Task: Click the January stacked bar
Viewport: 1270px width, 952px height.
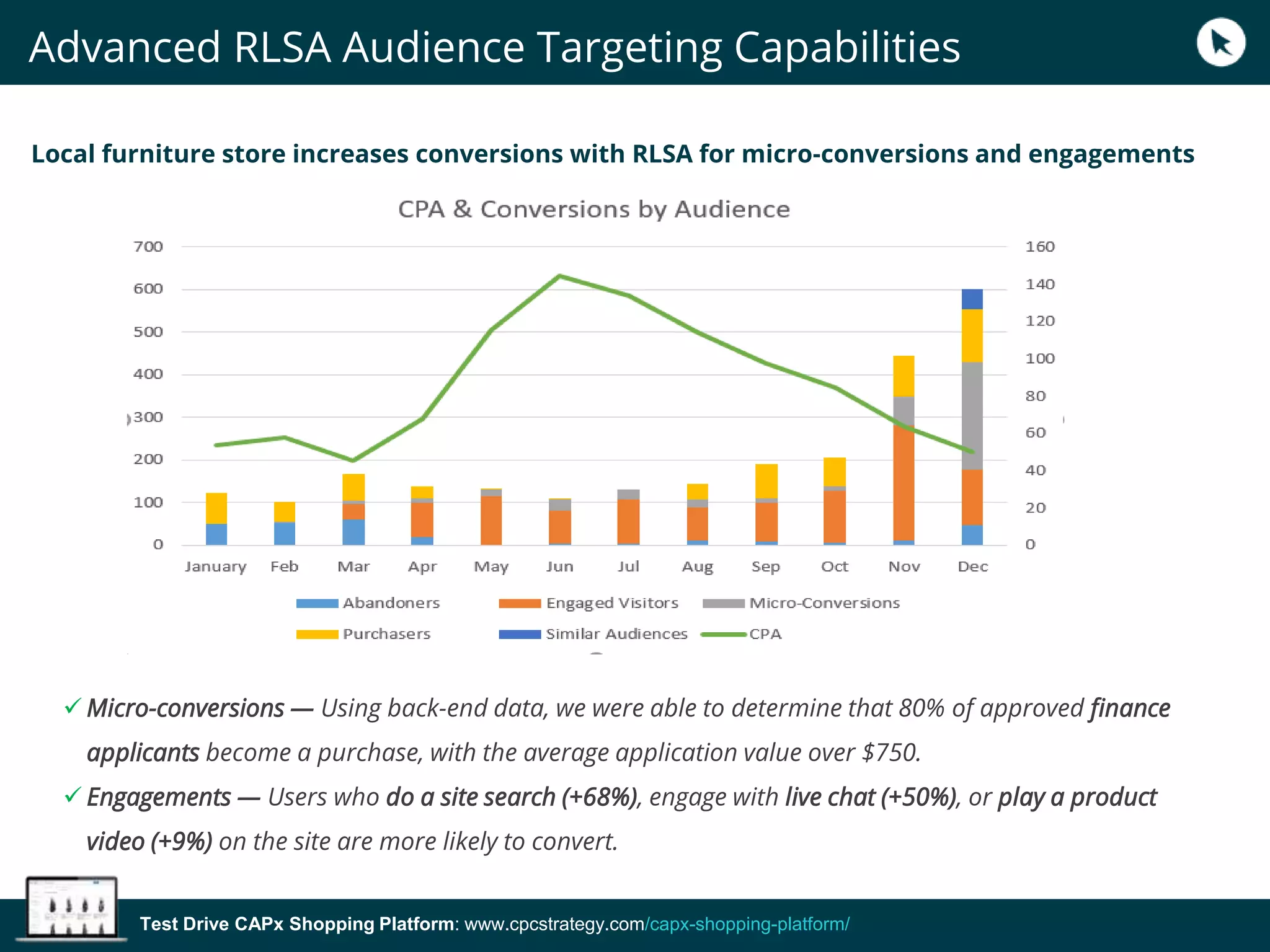Action: click(x=216, y=519)
